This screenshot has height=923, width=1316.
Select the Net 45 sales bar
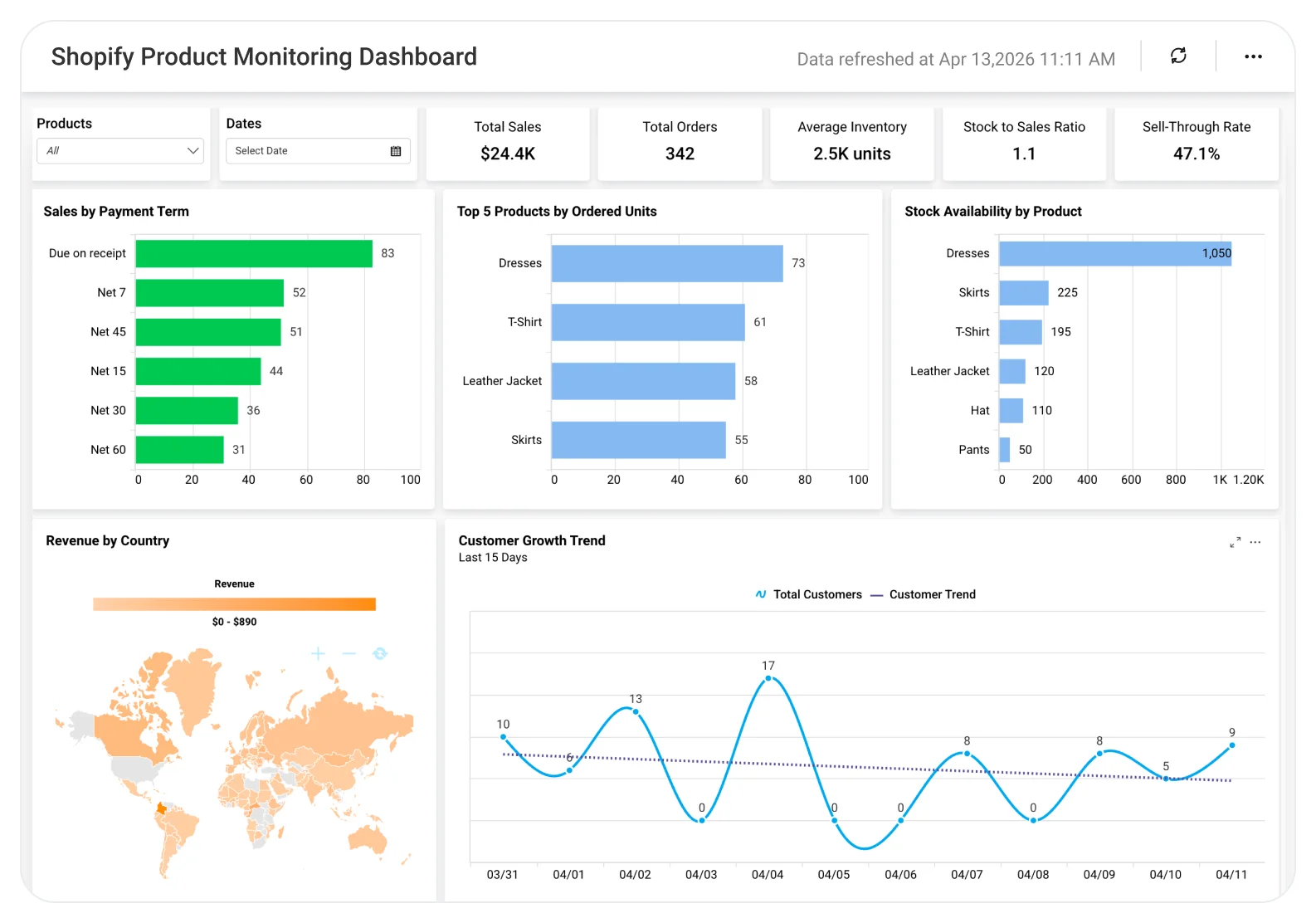click(x=208, y=332)
